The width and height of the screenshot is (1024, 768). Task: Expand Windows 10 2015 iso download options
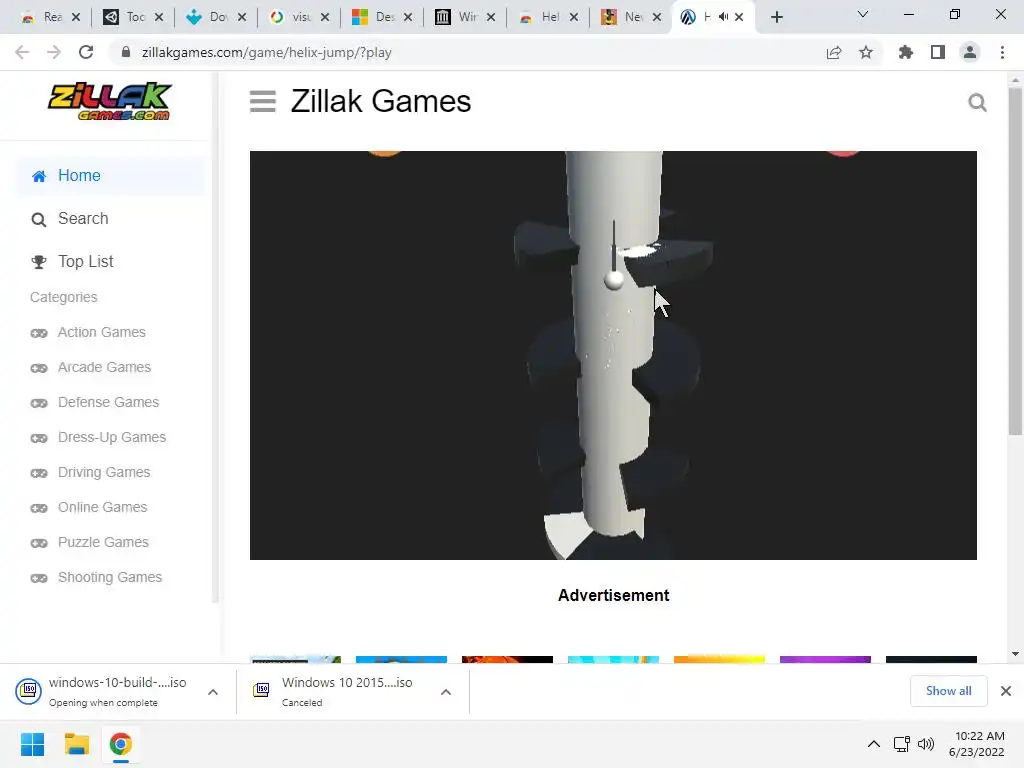446,692
